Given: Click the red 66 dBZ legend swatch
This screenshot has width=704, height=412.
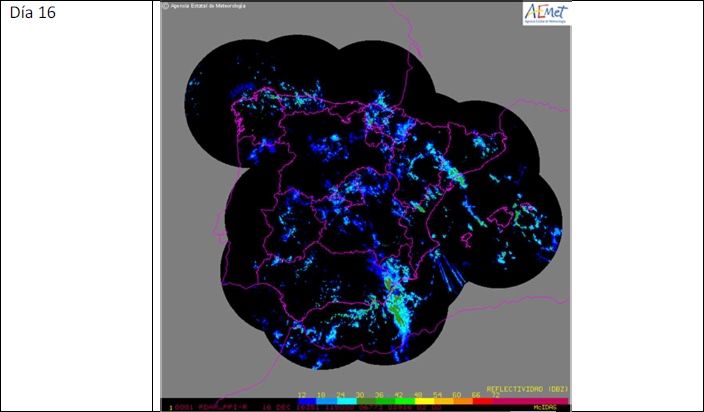Looking at the screenshot, I should coord(483,401).
